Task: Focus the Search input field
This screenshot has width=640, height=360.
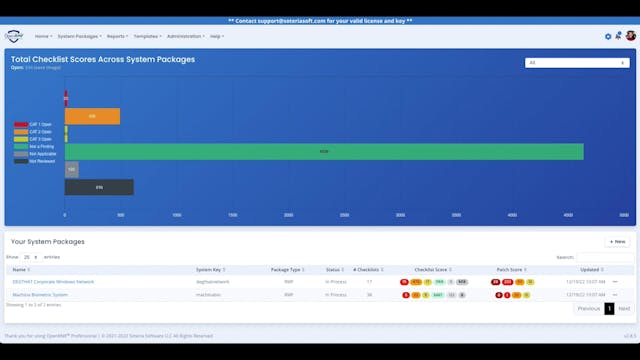Action: point(605,257)
